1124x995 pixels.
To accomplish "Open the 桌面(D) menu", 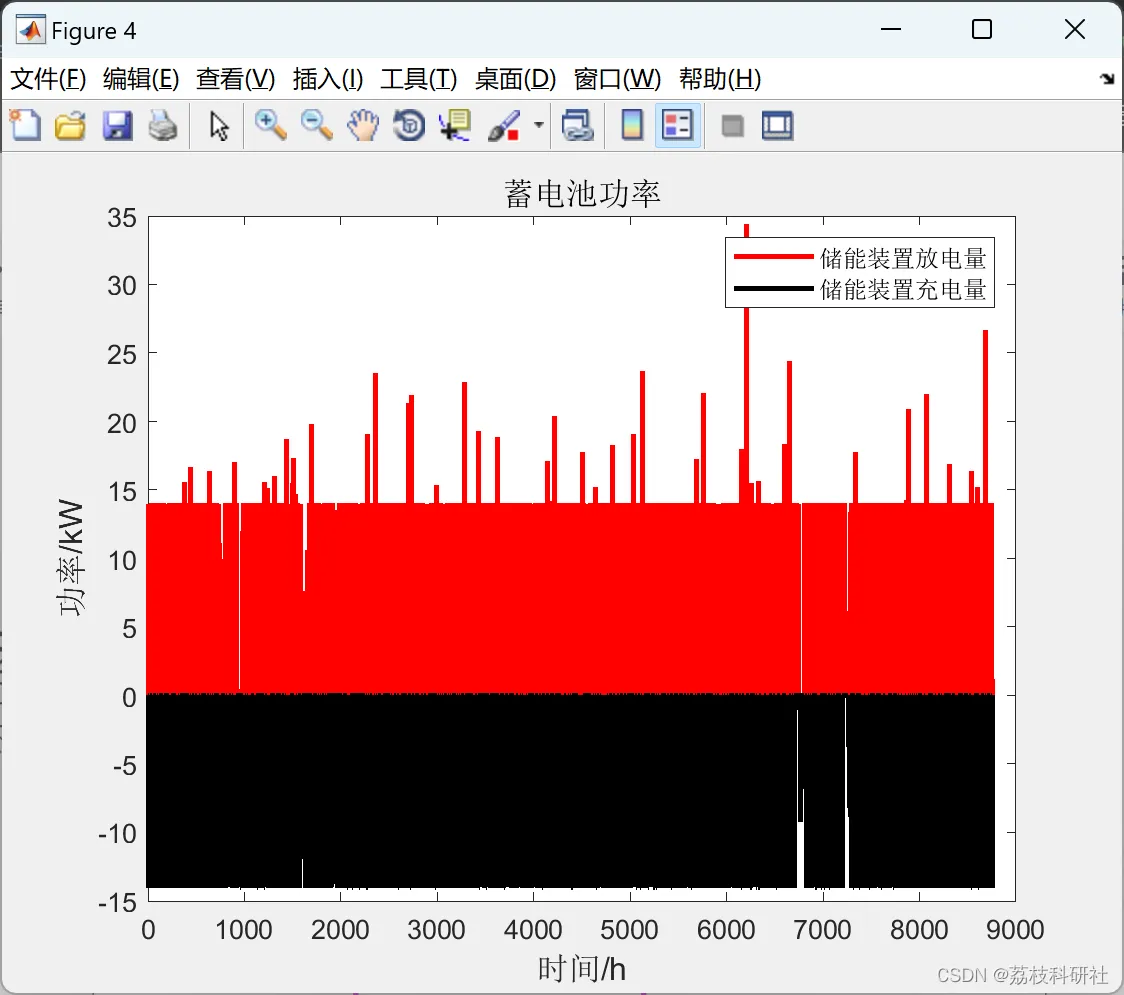I will (515, 79).
